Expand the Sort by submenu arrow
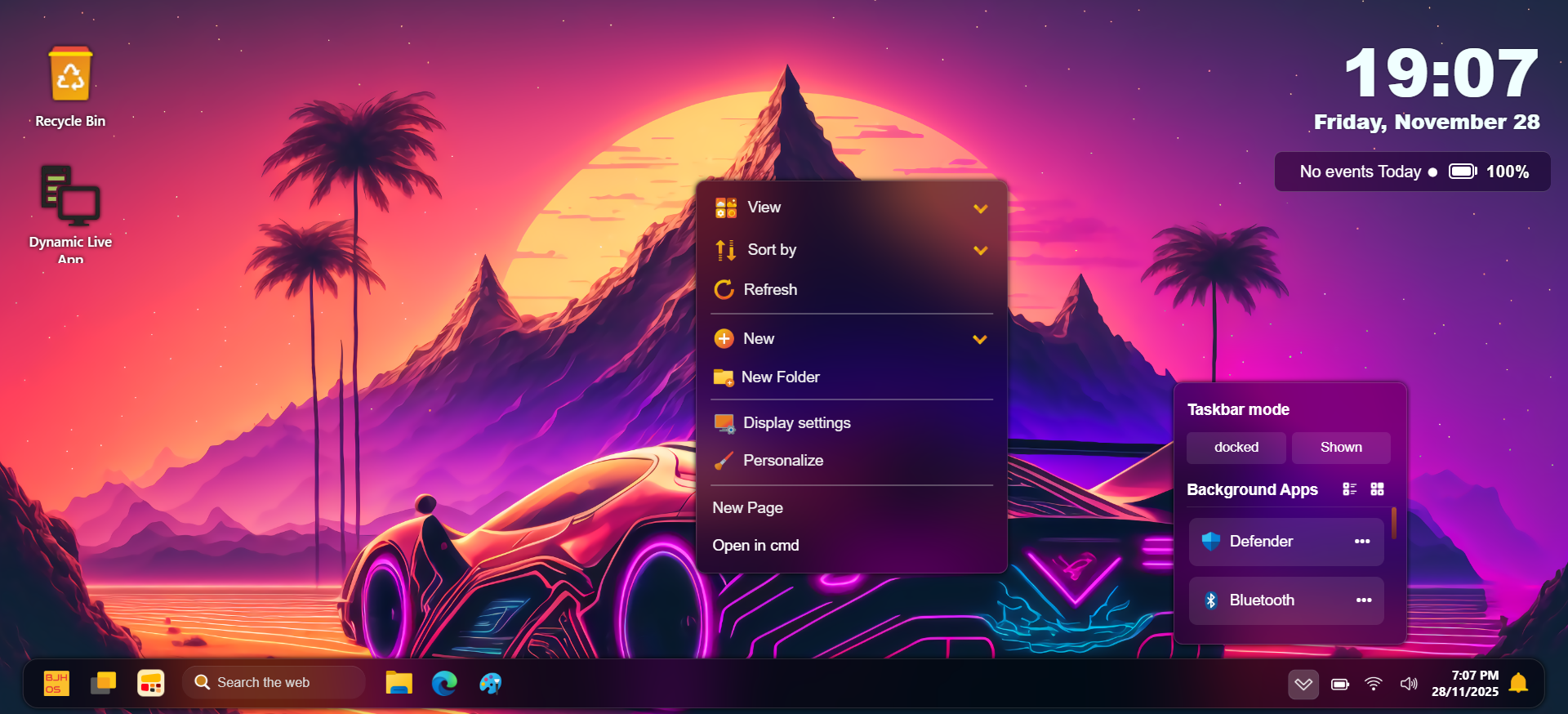This screenshot has height=714, width=1568. (x=981, y=250)
